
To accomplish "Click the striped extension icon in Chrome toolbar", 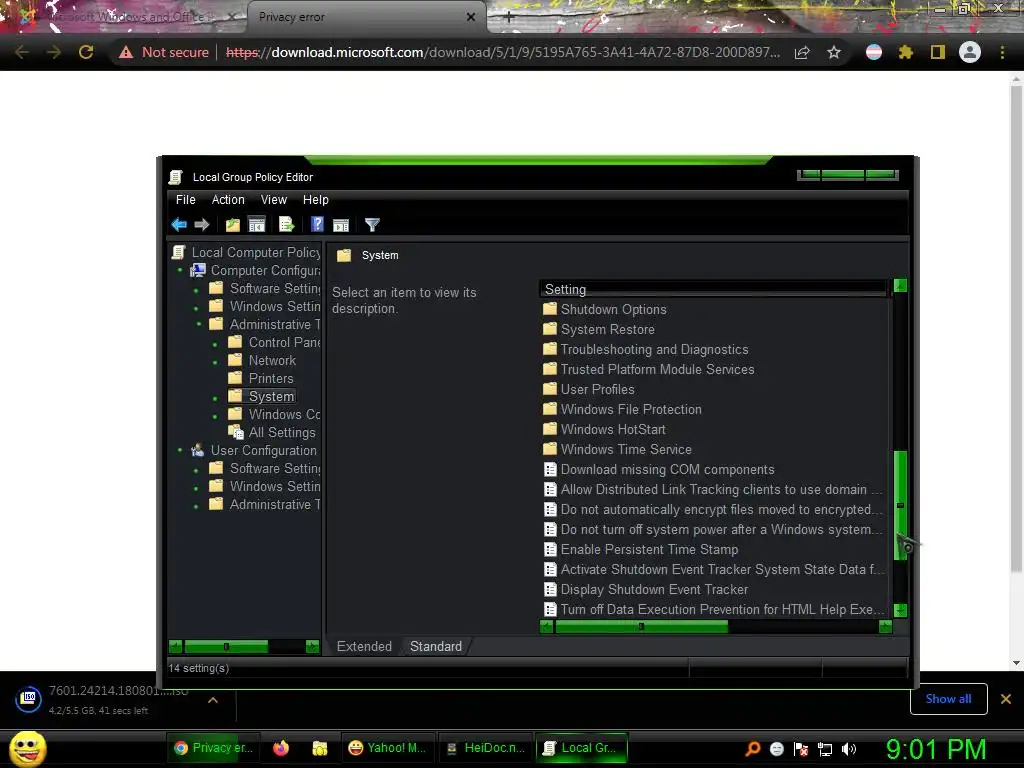I will pyautogui.click(x=874, y=52).
